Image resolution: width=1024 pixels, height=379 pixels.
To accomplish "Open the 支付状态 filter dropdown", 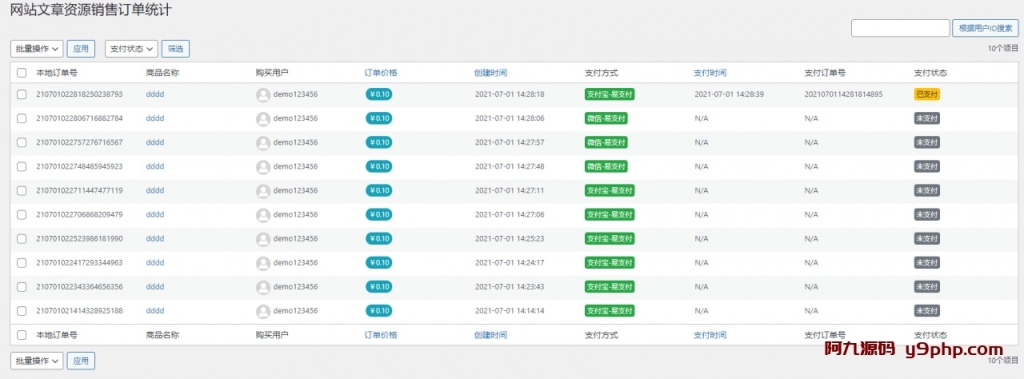I will (x=131, y=49).
